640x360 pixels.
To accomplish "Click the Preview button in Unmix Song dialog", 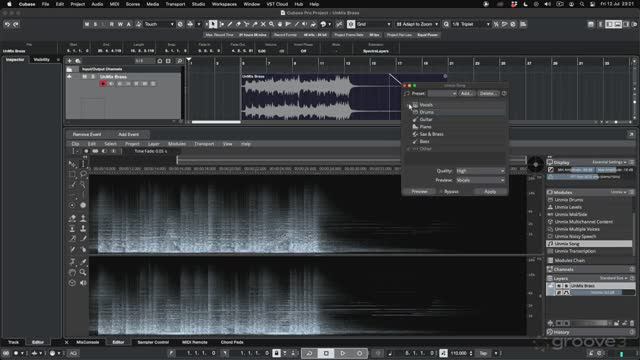I will 420,191.
